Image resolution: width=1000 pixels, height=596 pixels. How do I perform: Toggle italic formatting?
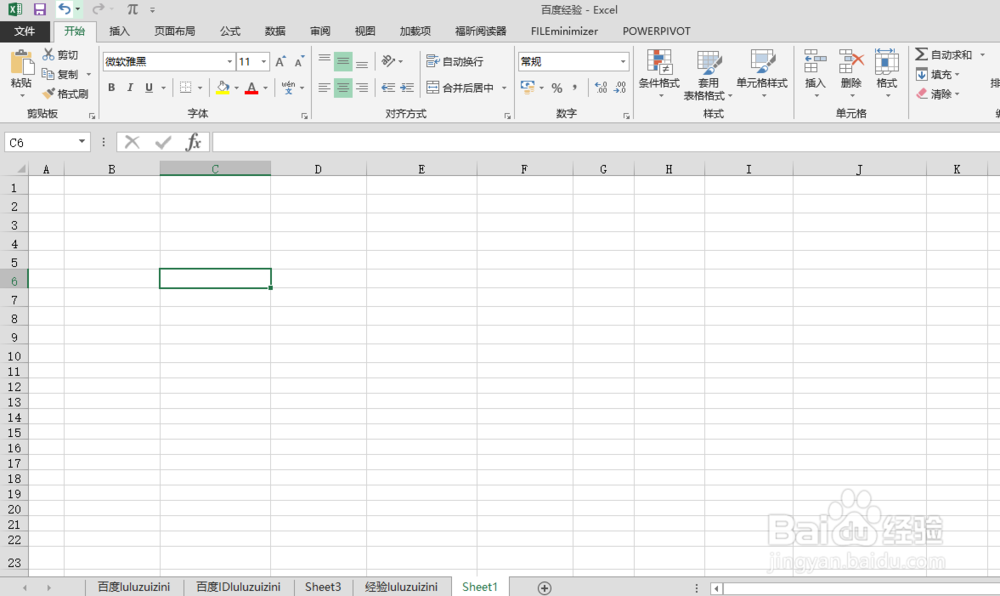[x=129, y=87]
